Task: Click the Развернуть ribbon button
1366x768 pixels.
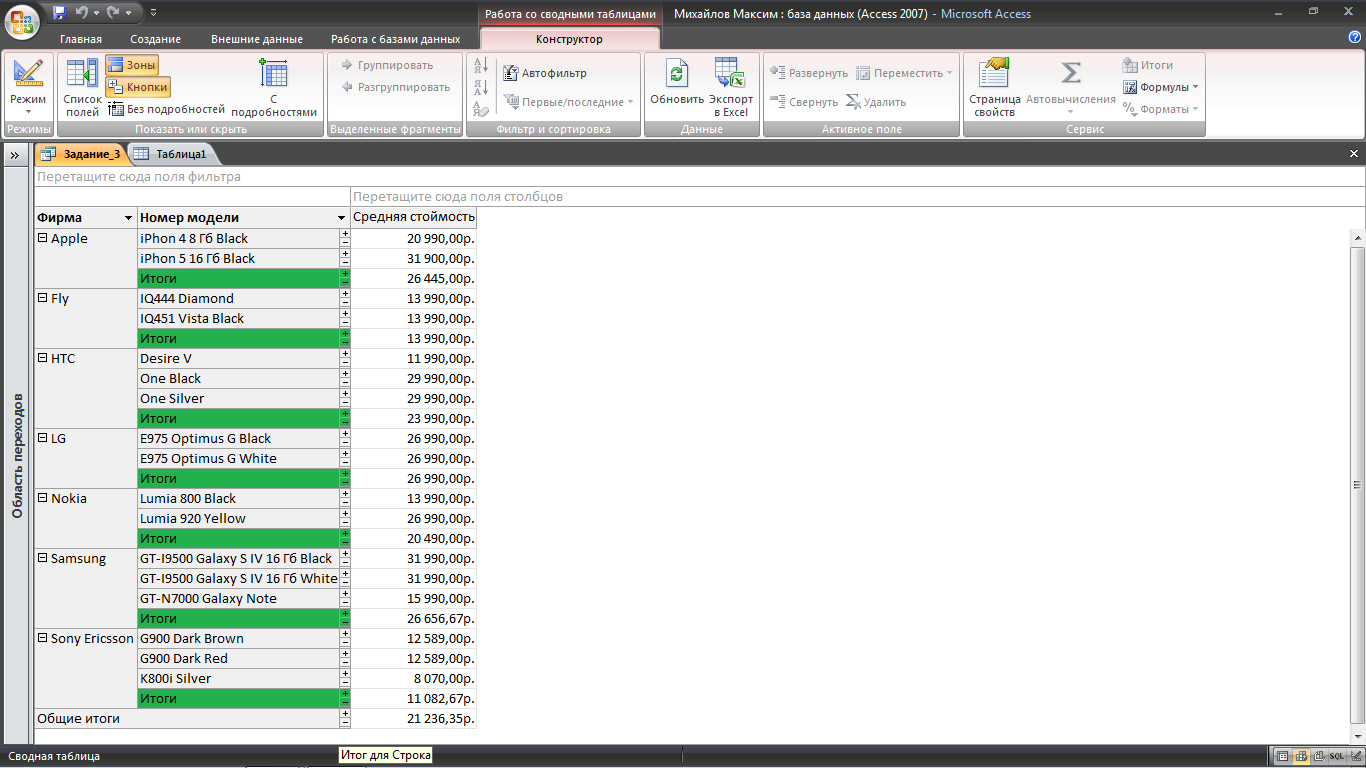Action: pyautogui.click(x=808, y=73)
